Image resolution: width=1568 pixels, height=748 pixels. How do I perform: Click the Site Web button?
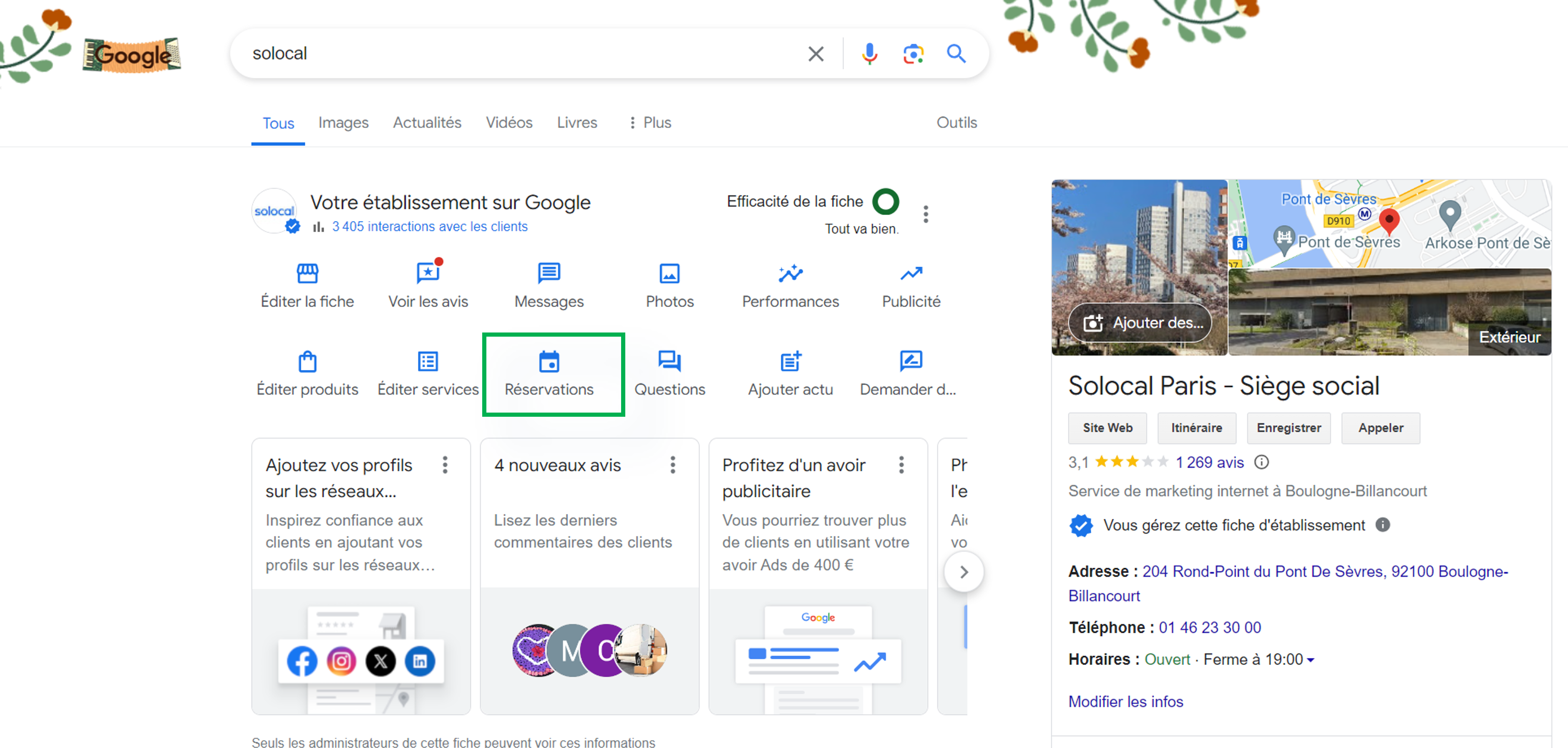(1107, 428)
